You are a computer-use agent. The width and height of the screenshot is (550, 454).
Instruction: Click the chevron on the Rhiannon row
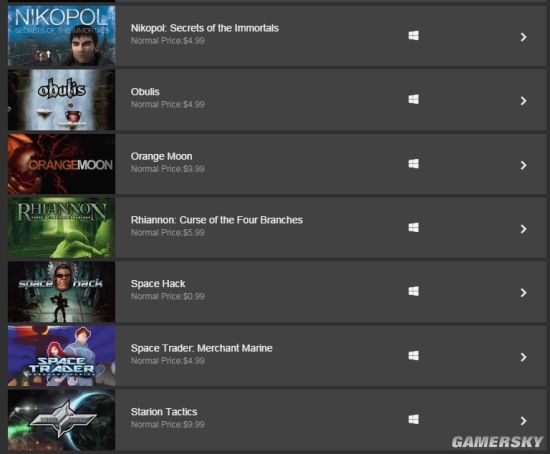click(x=523, y=229)
